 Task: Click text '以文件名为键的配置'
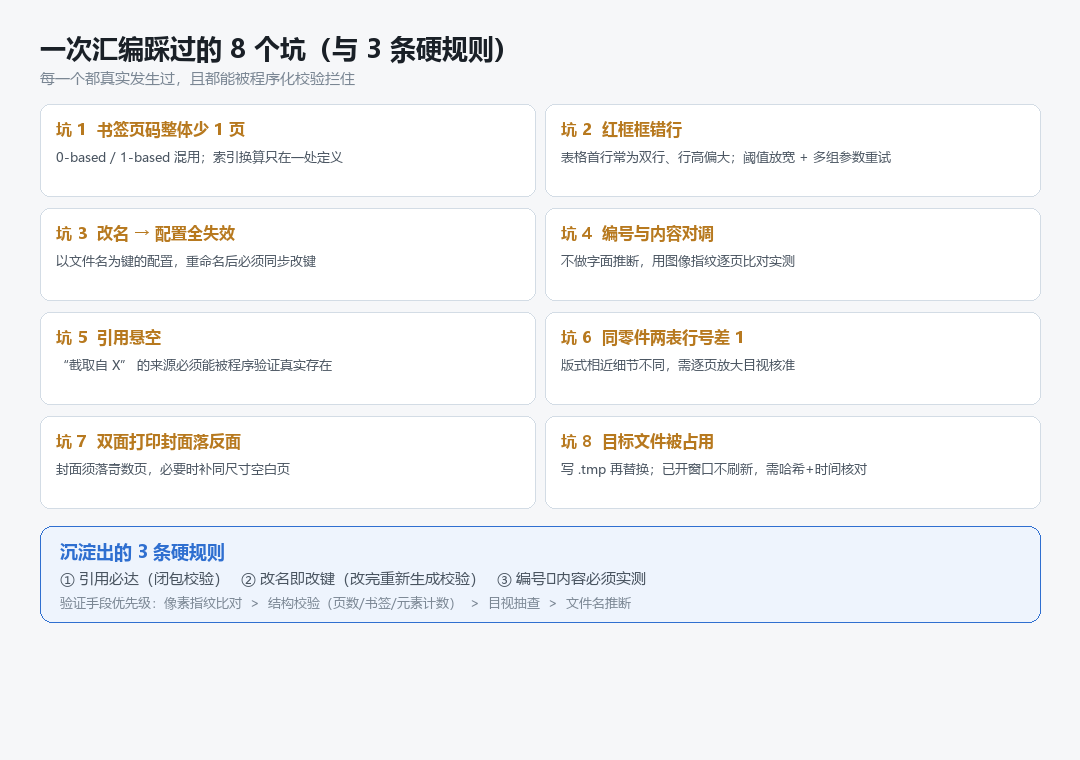pyautogui.click(x=114, y=261)
